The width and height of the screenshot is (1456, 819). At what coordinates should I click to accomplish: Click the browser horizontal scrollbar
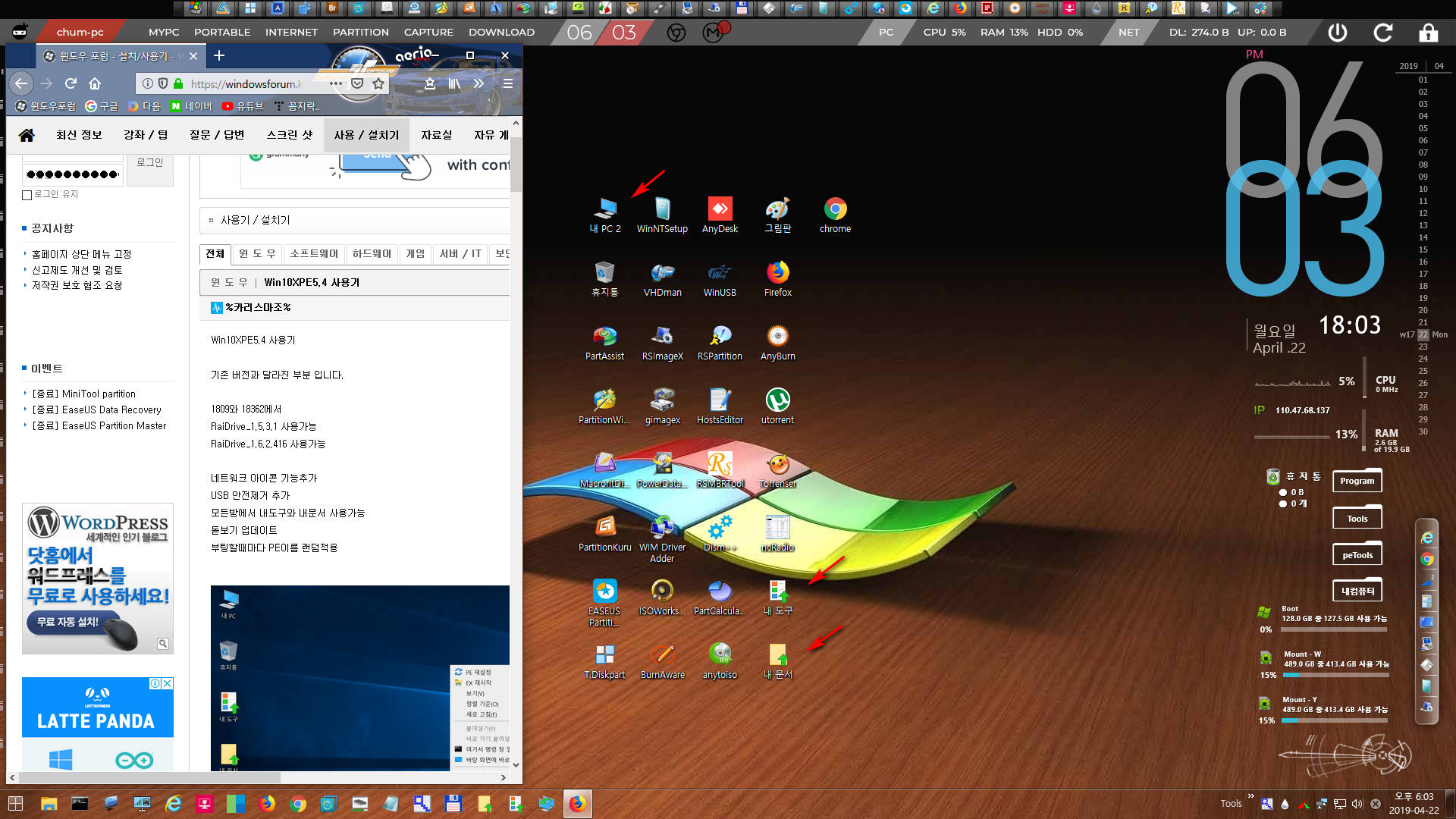tap(149, 777)
